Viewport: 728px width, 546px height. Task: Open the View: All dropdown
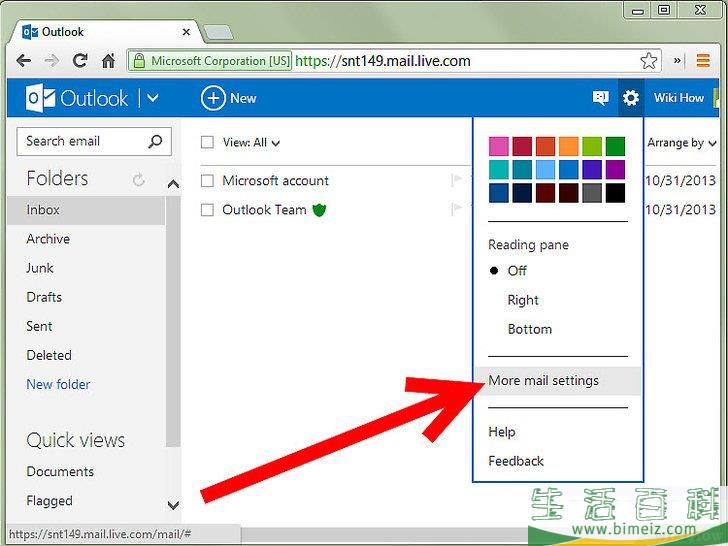click(x=251, y=143)
